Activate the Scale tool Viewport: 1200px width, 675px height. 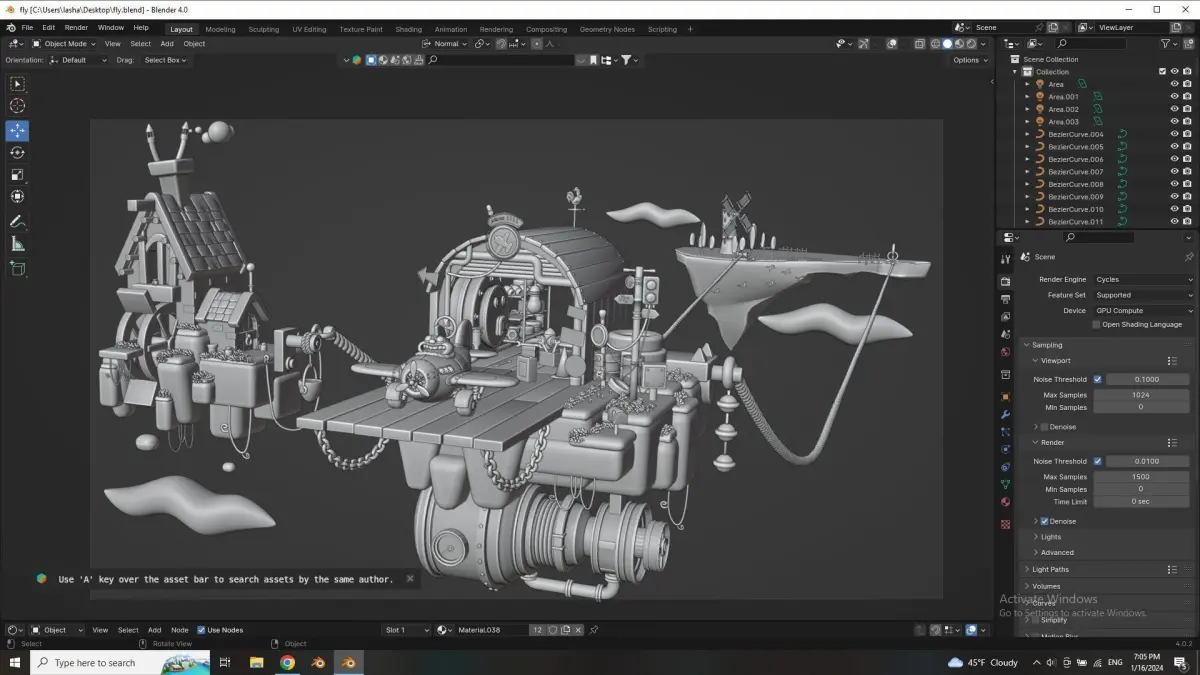[x=17, y=175]
